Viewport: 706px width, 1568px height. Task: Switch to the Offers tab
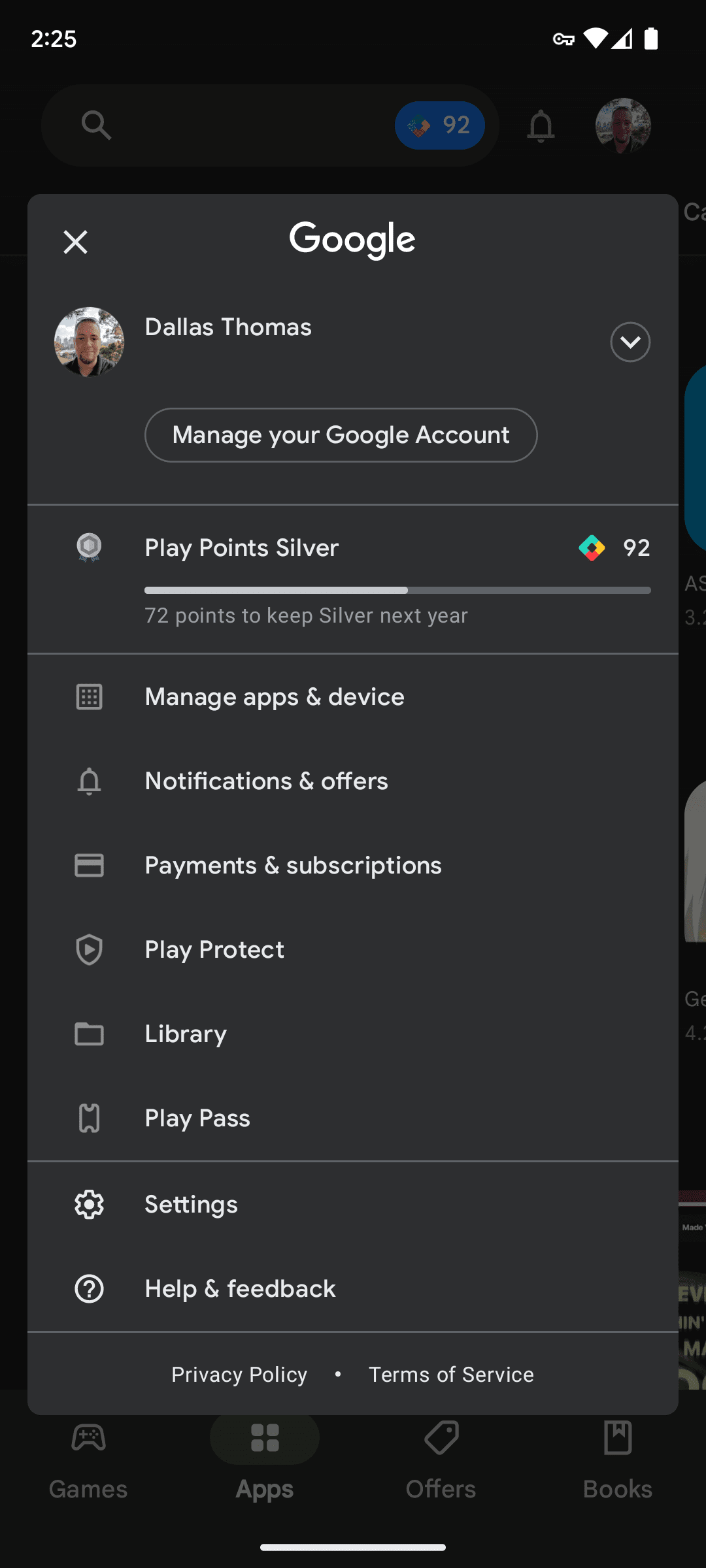point(441,1461)
